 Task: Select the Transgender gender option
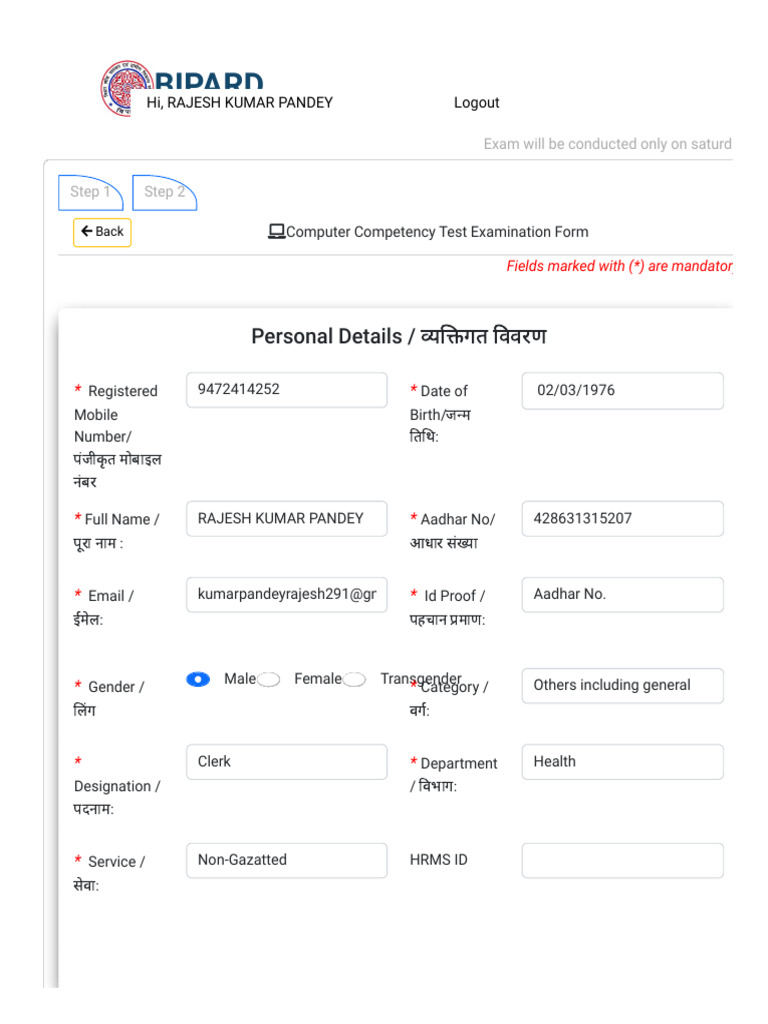pos(354,680)
